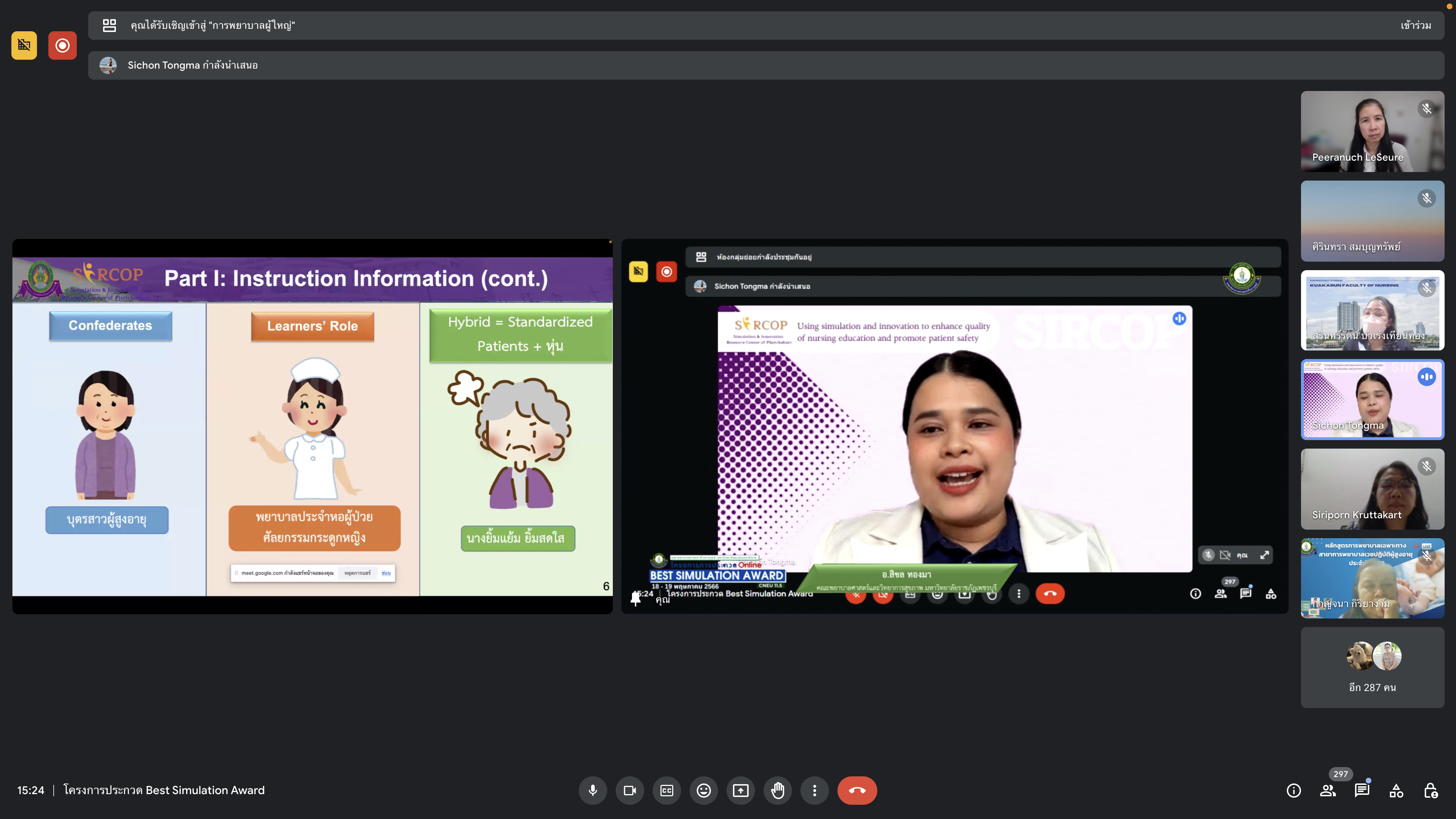Click meeting title โครงการประกวด Best Simulation Award
This screenshot has width=1456, height=819.
pyautogui.click(x=164, y=790)
